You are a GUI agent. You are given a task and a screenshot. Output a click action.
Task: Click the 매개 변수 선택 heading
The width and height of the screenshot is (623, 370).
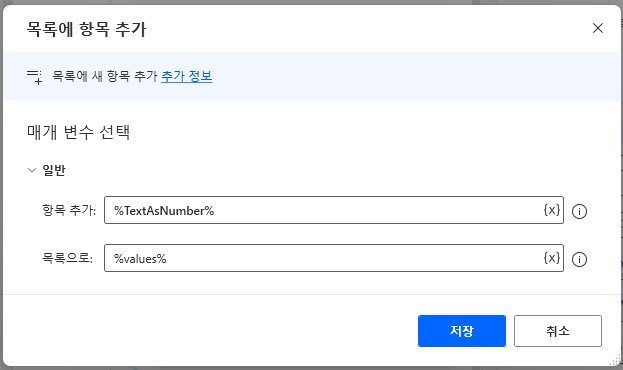(x=78, y=132)
